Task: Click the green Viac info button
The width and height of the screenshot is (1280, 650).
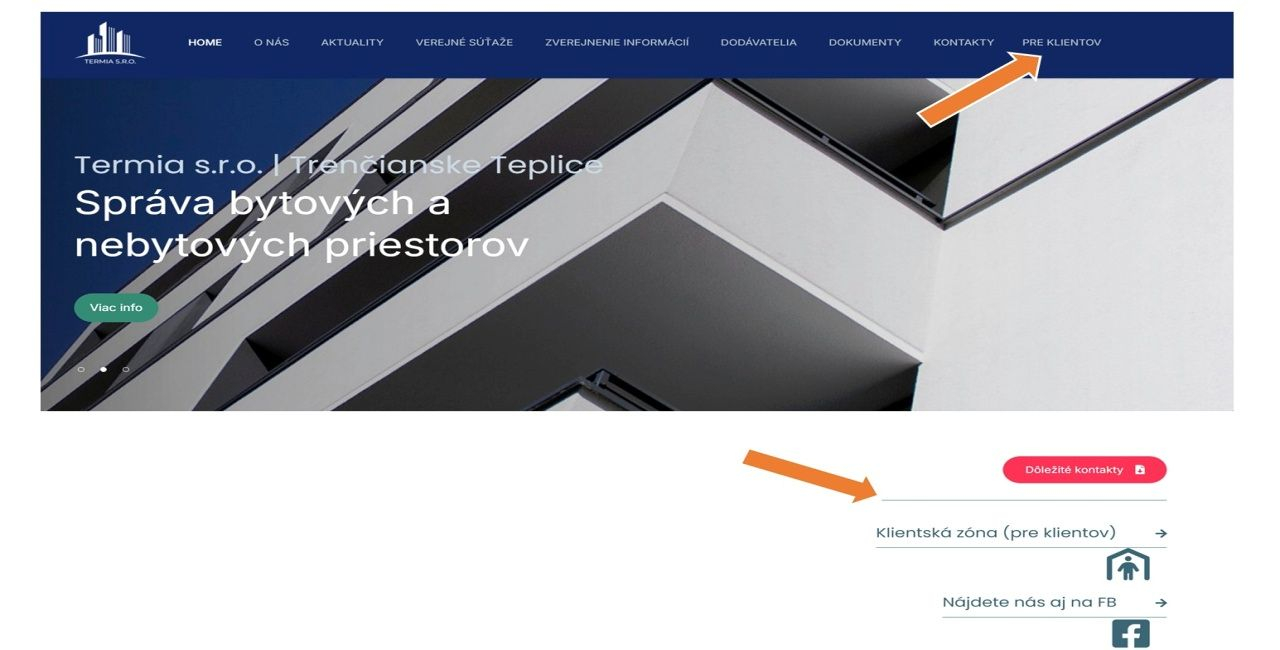Action: pyautogui.click(x=116, y=308)
